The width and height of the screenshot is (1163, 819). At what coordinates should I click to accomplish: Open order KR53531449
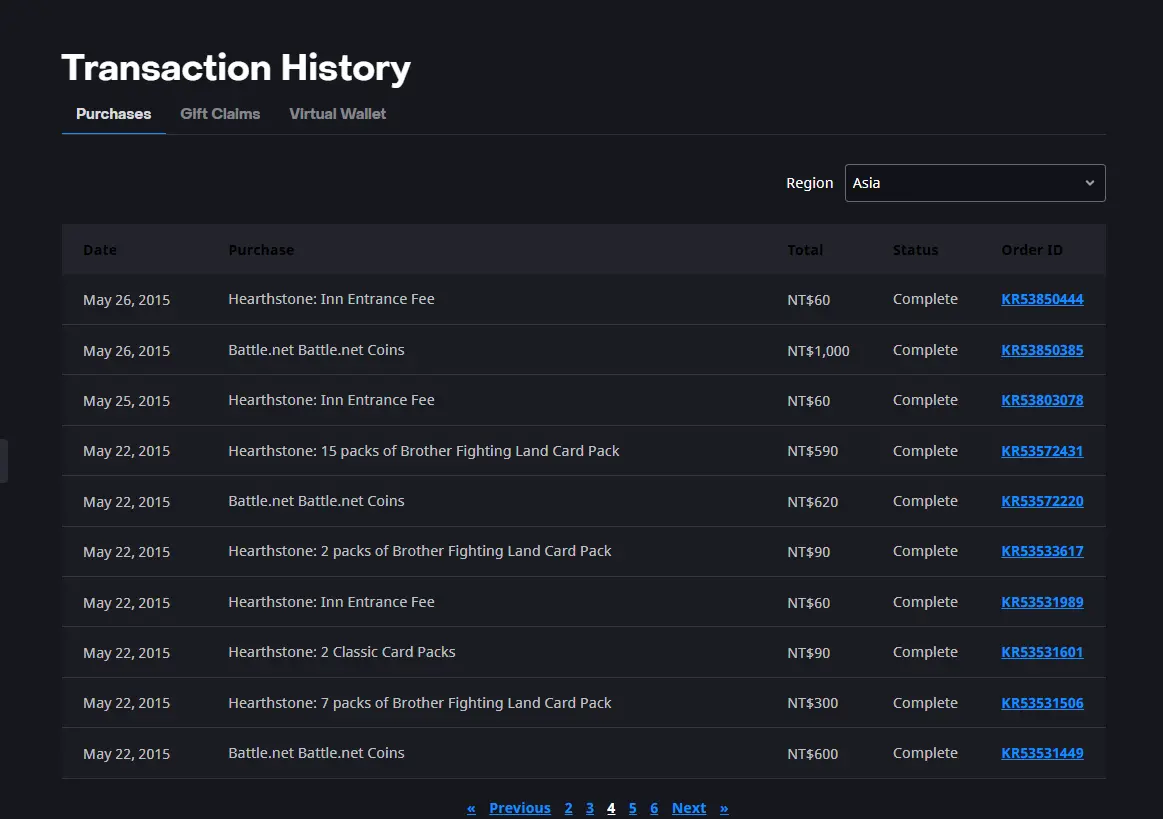[x=1042, y=753]
